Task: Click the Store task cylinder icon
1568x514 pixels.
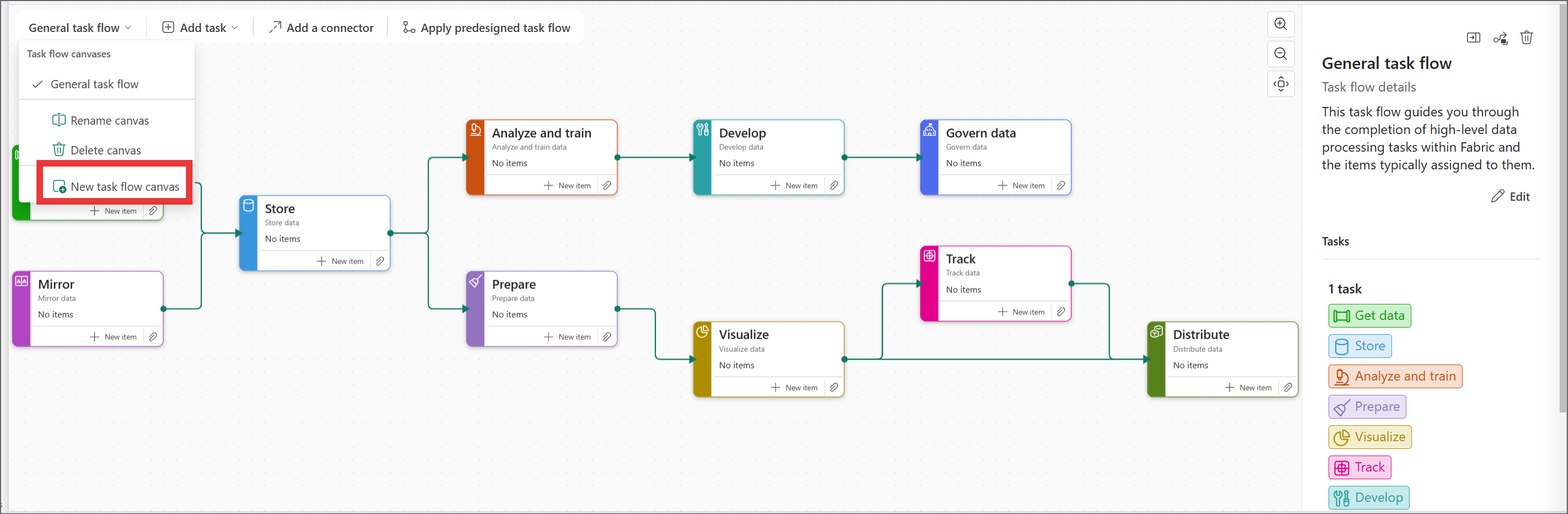Action: pyautogui.click(x=248, y=205)
